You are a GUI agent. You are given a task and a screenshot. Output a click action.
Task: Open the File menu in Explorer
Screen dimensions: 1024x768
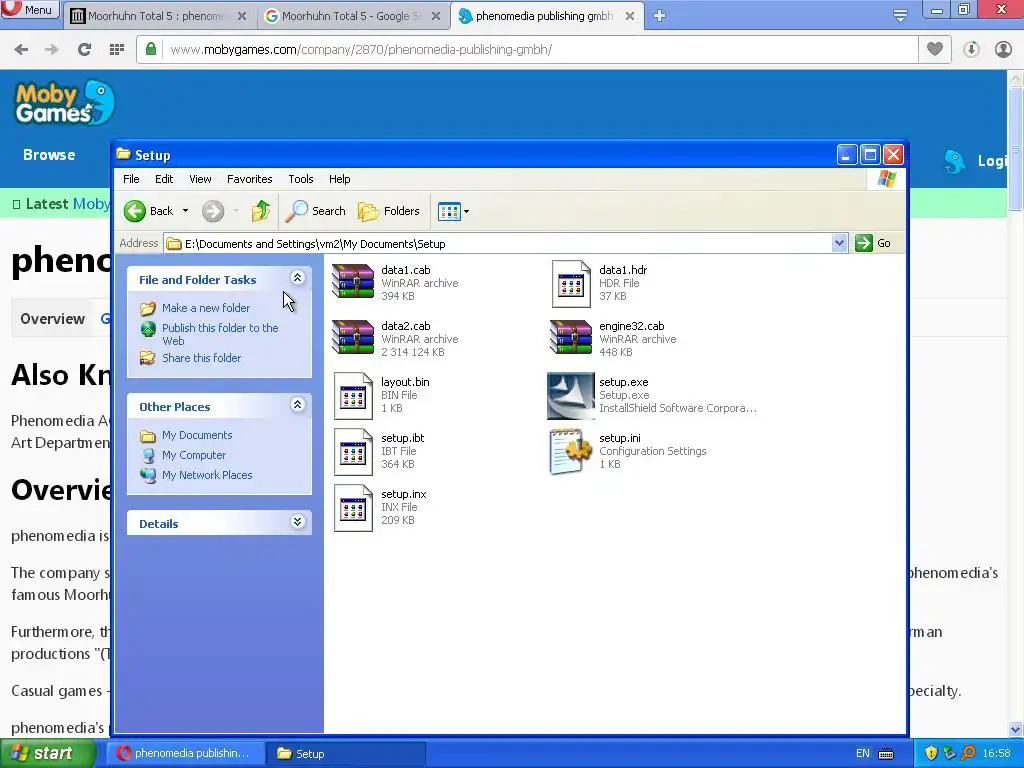click(131, 179)
